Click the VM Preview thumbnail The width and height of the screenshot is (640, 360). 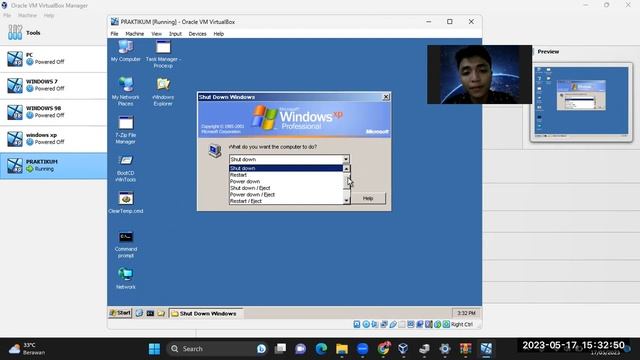(581, 102)
